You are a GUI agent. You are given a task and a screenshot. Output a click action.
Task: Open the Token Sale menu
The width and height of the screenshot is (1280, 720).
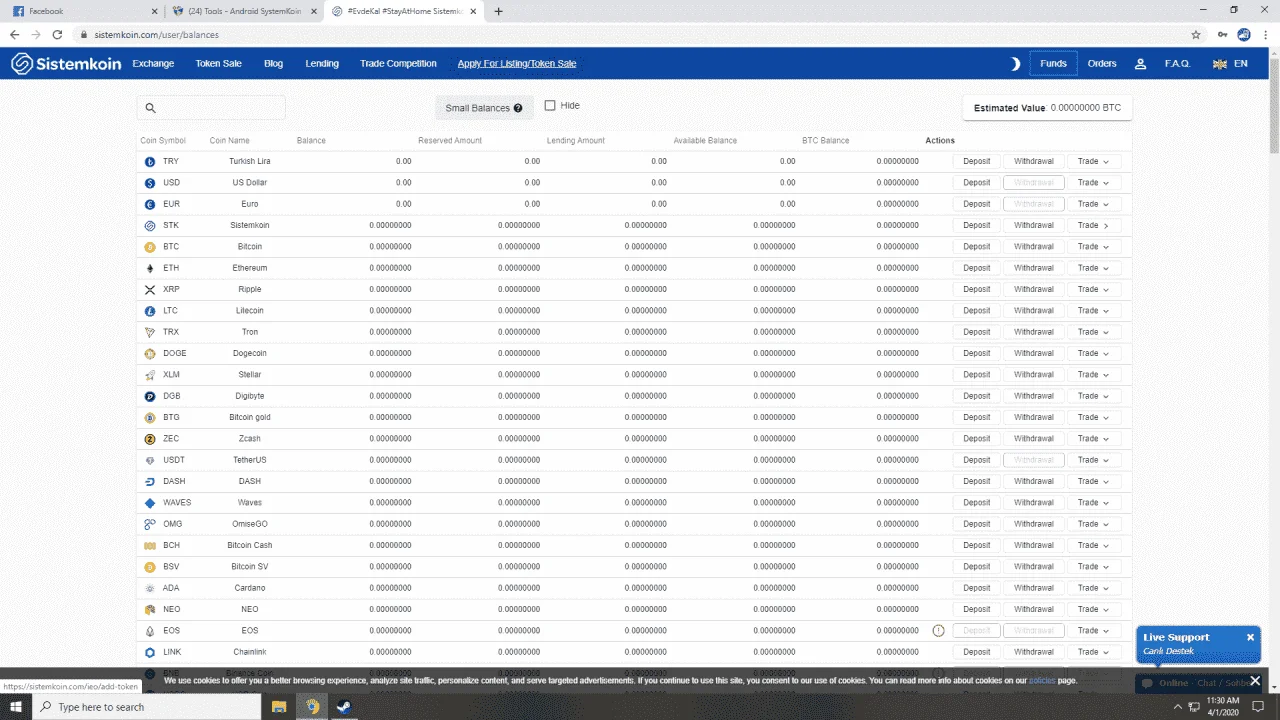point(218,64)
